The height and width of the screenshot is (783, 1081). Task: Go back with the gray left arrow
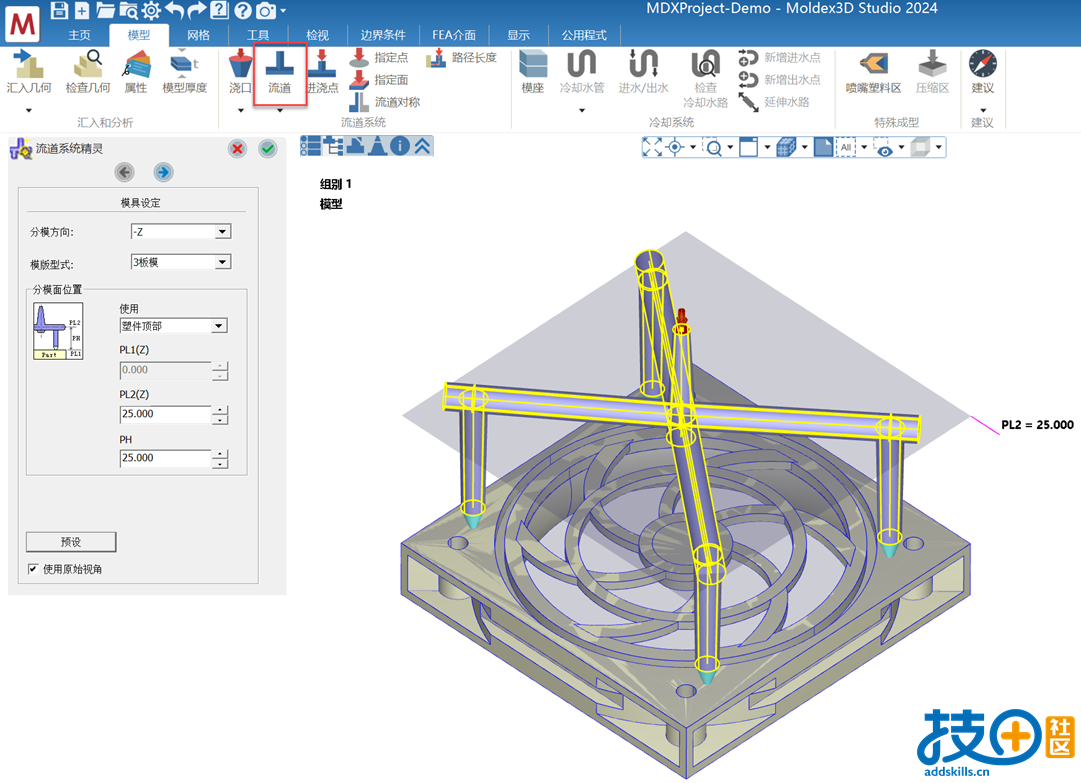(125, 172)
